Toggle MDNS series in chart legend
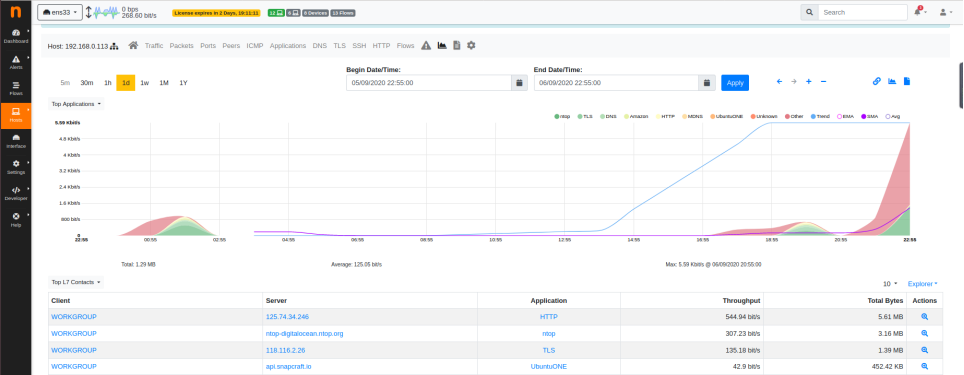964x375 pixels. point(692,116)
